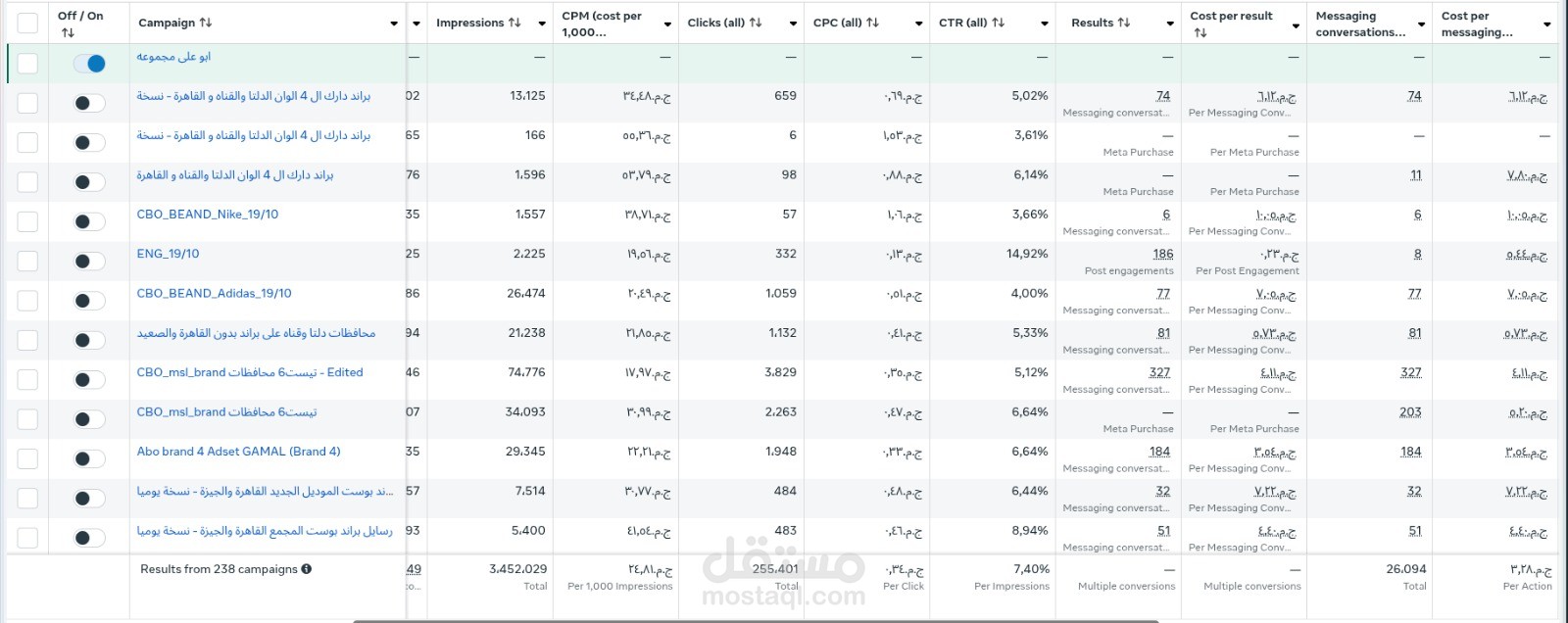
Task: Open campaign ENG_19/10
Action: tap(168, 254)
